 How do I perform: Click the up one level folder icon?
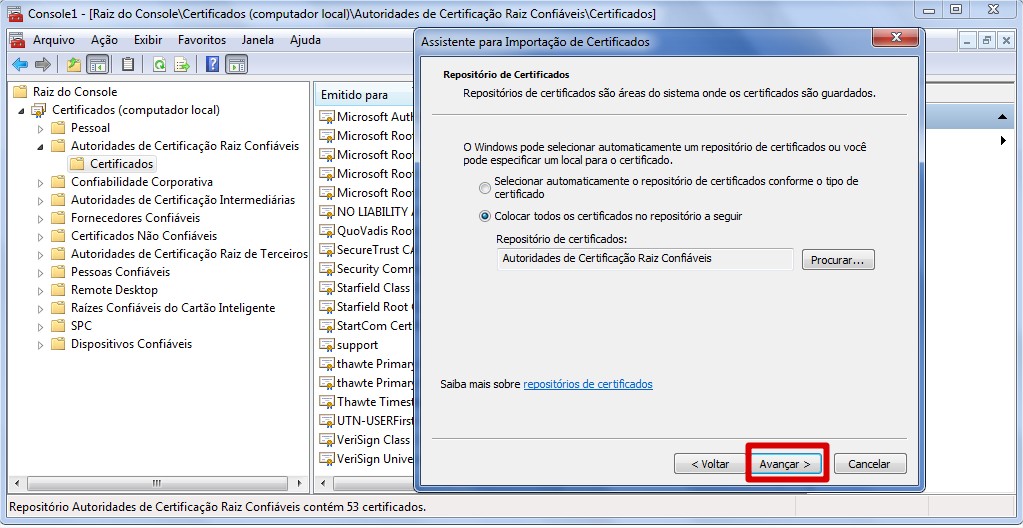tap(73, 64)
